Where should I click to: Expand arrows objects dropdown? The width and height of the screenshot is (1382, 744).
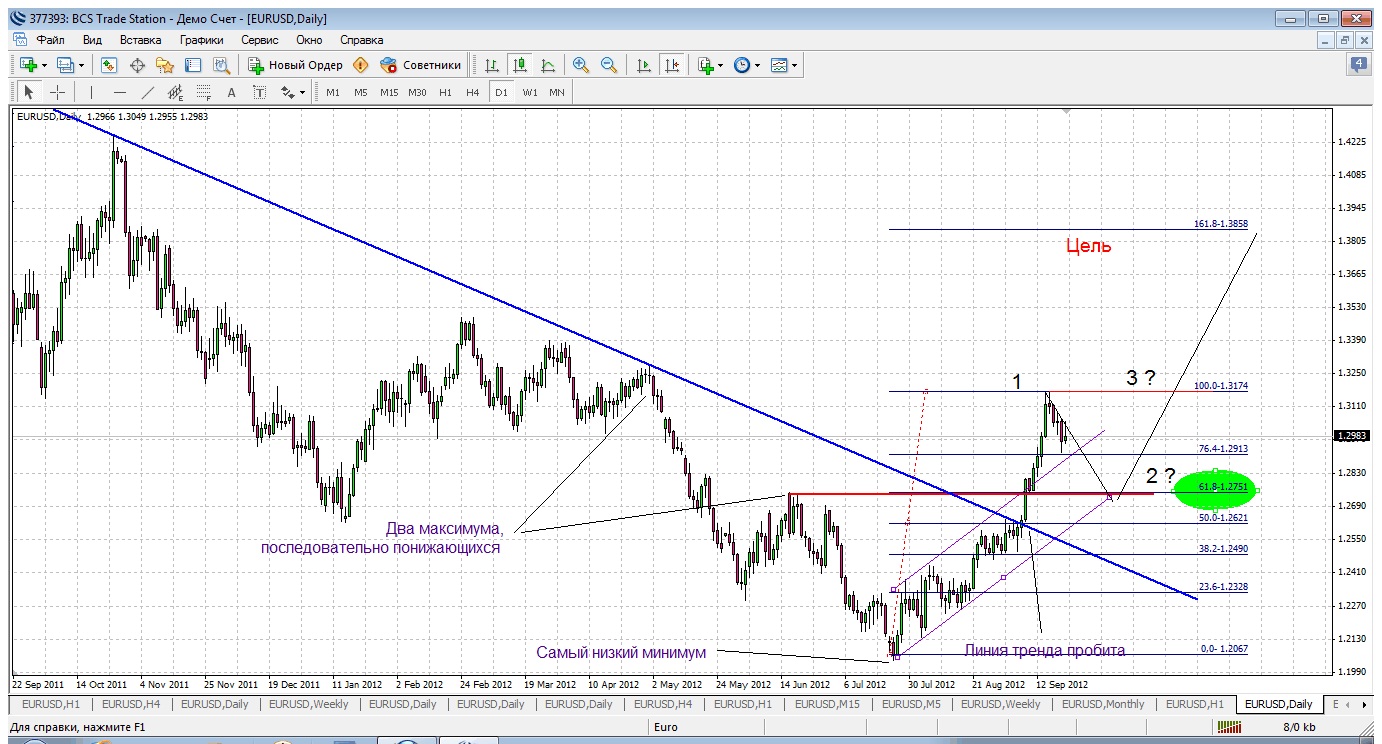[x=303, y=92]
